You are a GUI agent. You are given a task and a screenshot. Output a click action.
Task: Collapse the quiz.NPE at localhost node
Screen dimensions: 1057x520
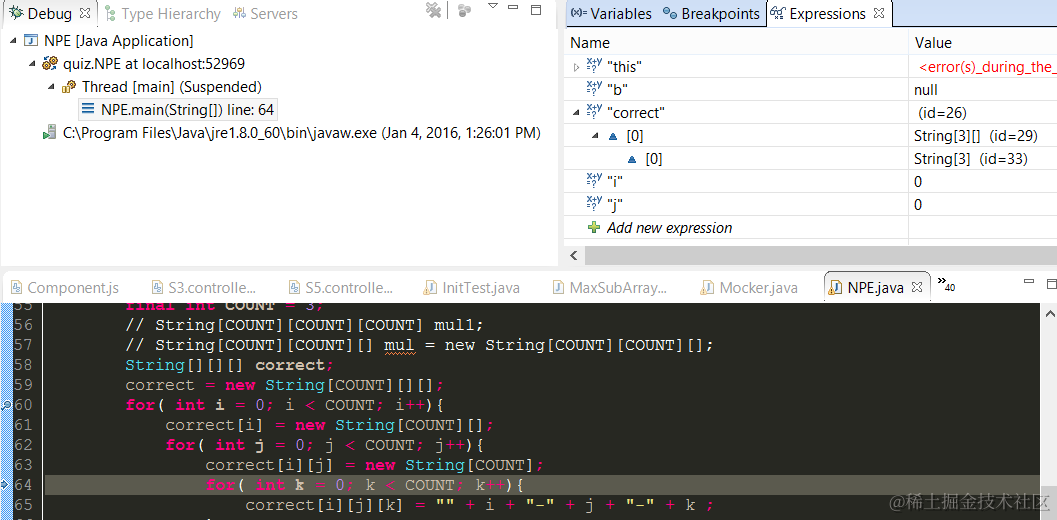[32, 63]
